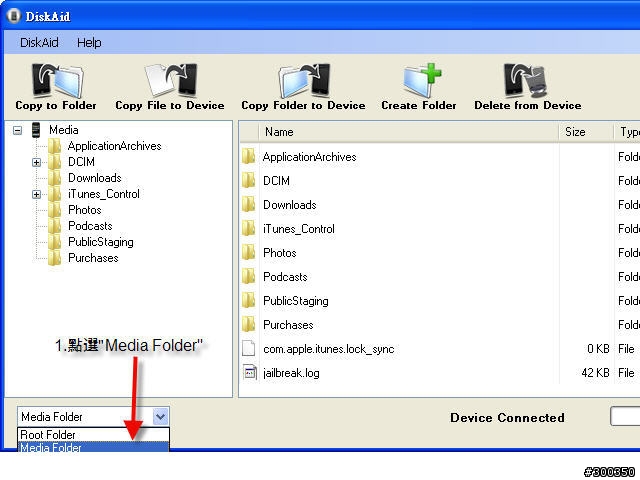The width and height of the screenshot is (640, 480).
Task: Sort by the Size column header
Action: pos(586,132)
